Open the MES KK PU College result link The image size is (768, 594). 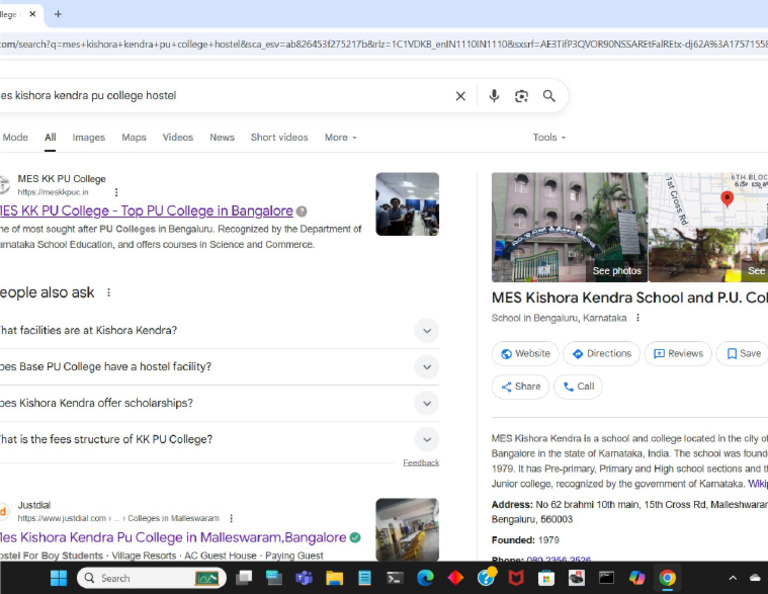(147, 211)
